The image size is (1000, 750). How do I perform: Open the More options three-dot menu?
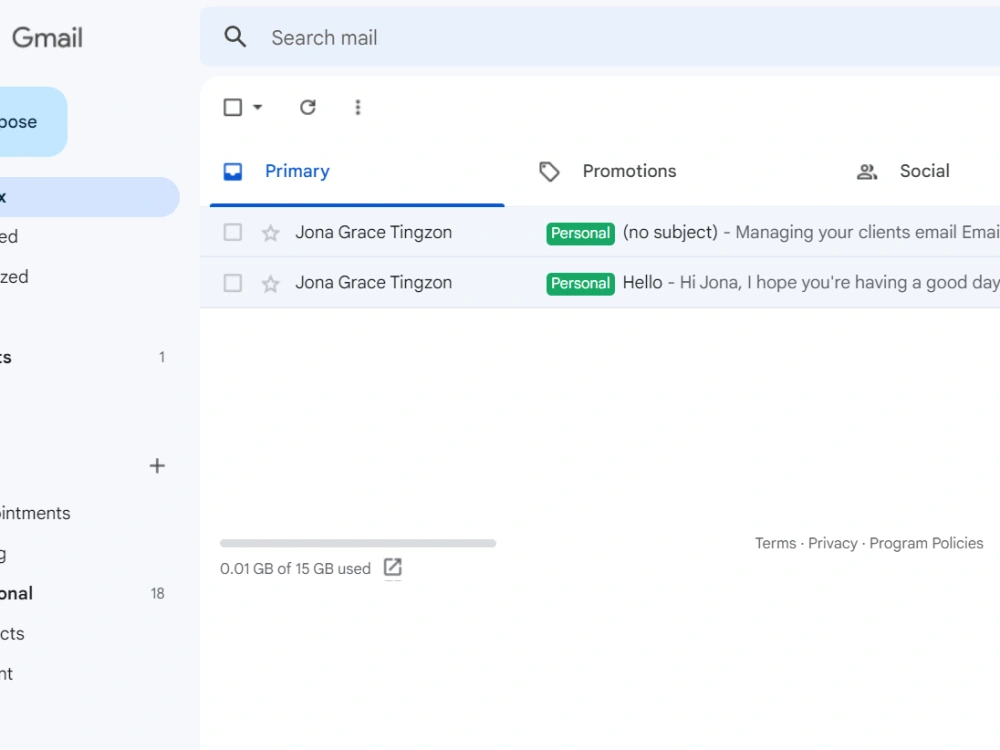[x=358, y=107]
